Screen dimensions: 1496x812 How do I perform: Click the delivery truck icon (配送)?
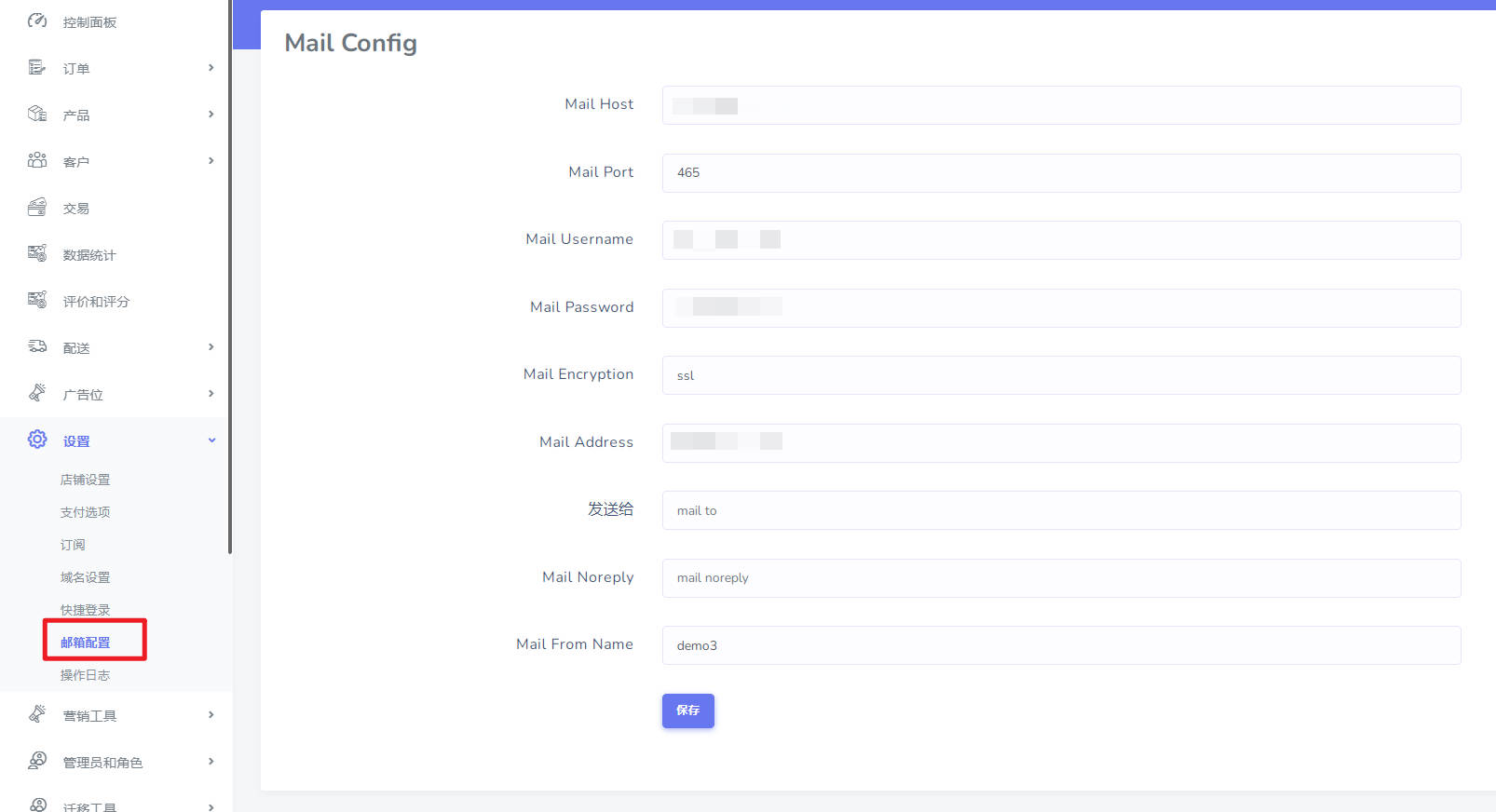click(37, 346)
